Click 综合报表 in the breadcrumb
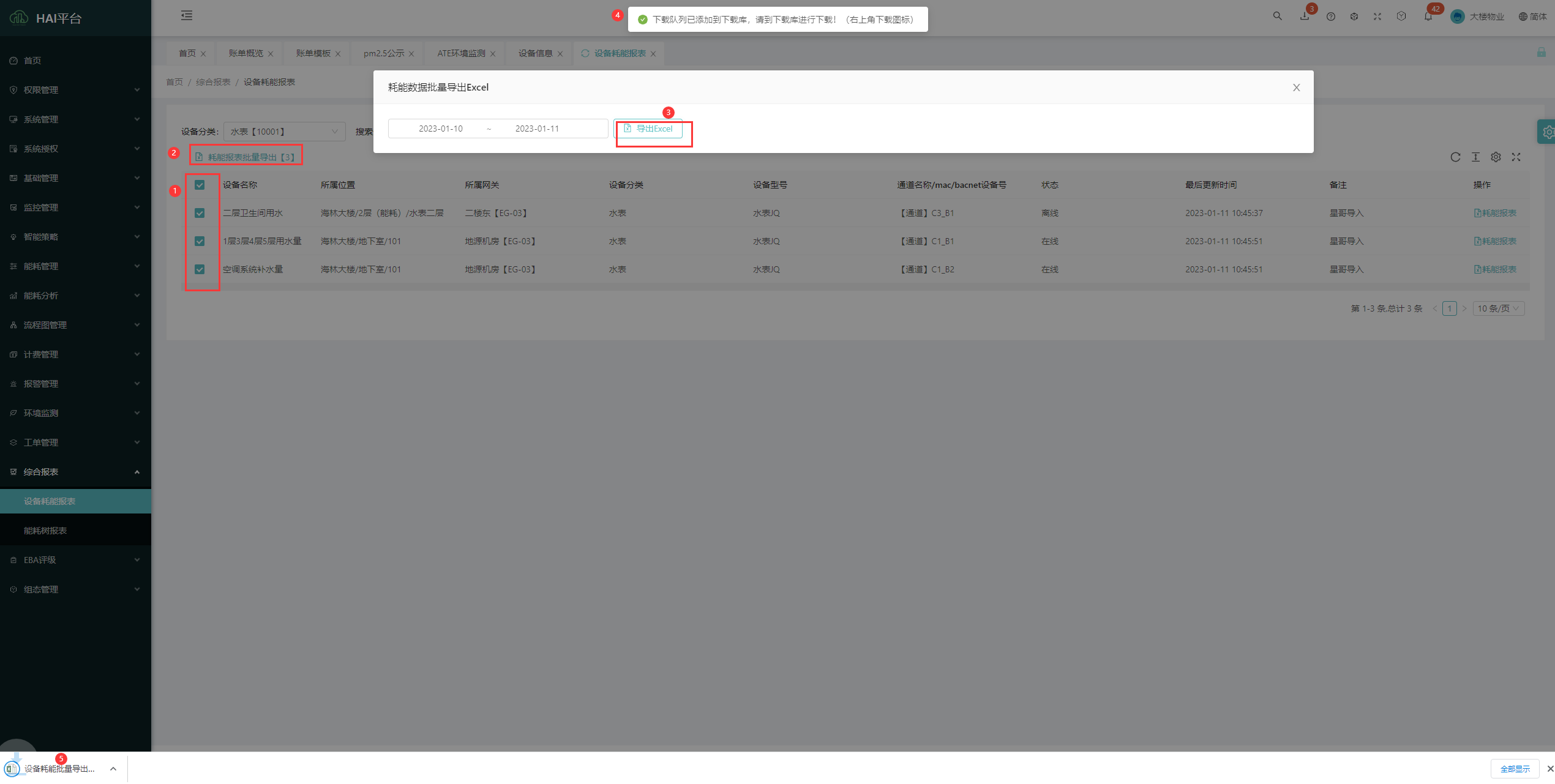This screenshot has width=1555, height=784. (213, 82)
